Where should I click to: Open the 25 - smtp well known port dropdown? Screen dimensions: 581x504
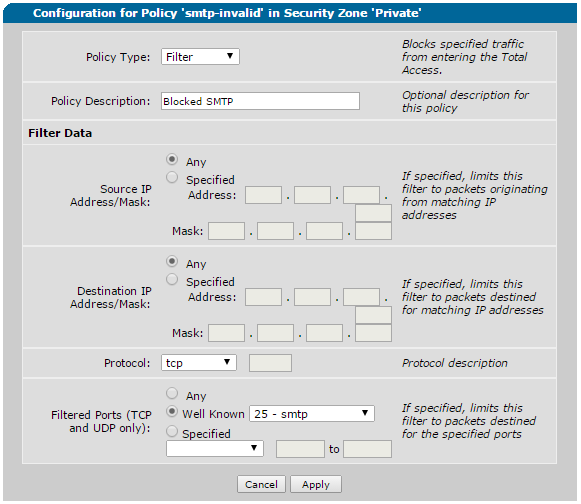click(x=312, y=414)
